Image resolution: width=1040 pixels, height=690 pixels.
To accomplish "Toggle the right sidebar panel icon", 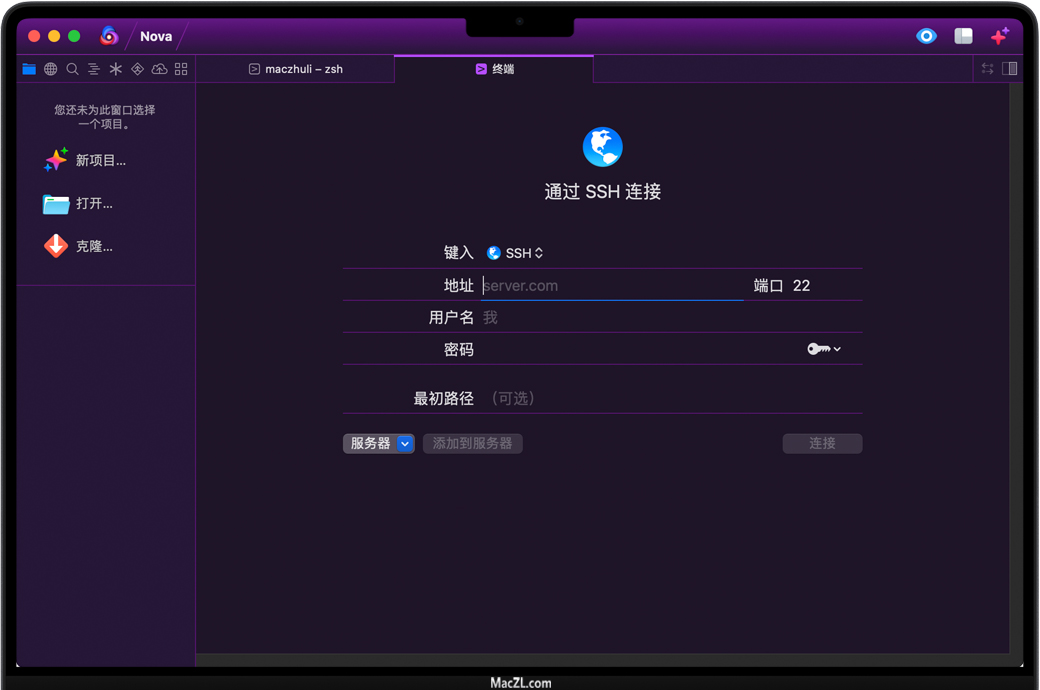I will [1010, 69].
